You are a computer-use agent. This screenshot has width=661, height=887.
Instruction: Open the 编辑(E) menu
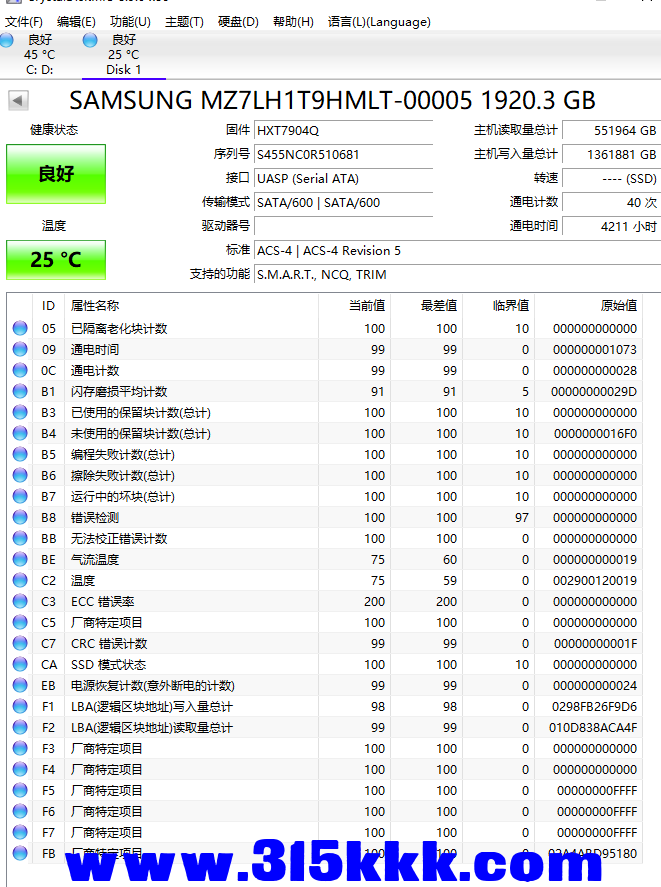click(76, 21)
